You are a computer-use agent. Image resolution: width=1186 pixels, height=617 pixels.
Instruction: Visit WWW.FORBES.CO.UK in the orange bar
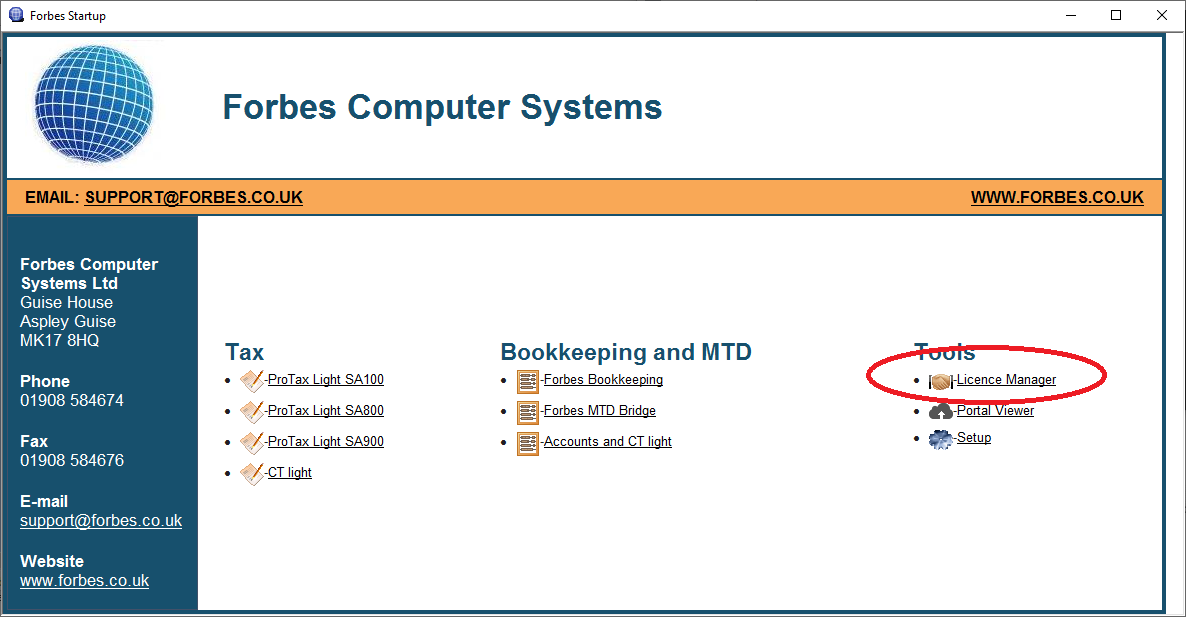(x=1057, y=197)
